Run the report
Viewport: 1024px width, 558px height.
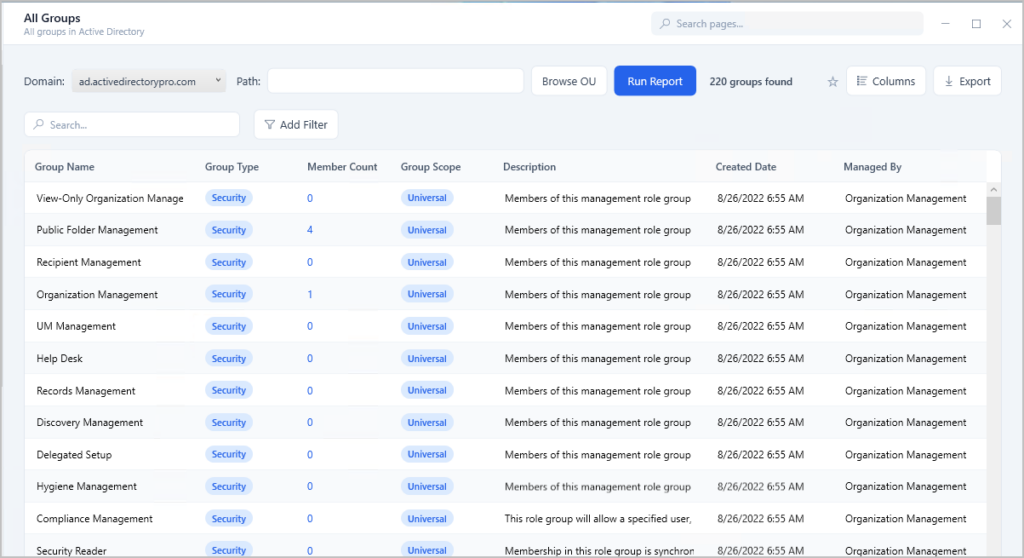tap(655, 81)
